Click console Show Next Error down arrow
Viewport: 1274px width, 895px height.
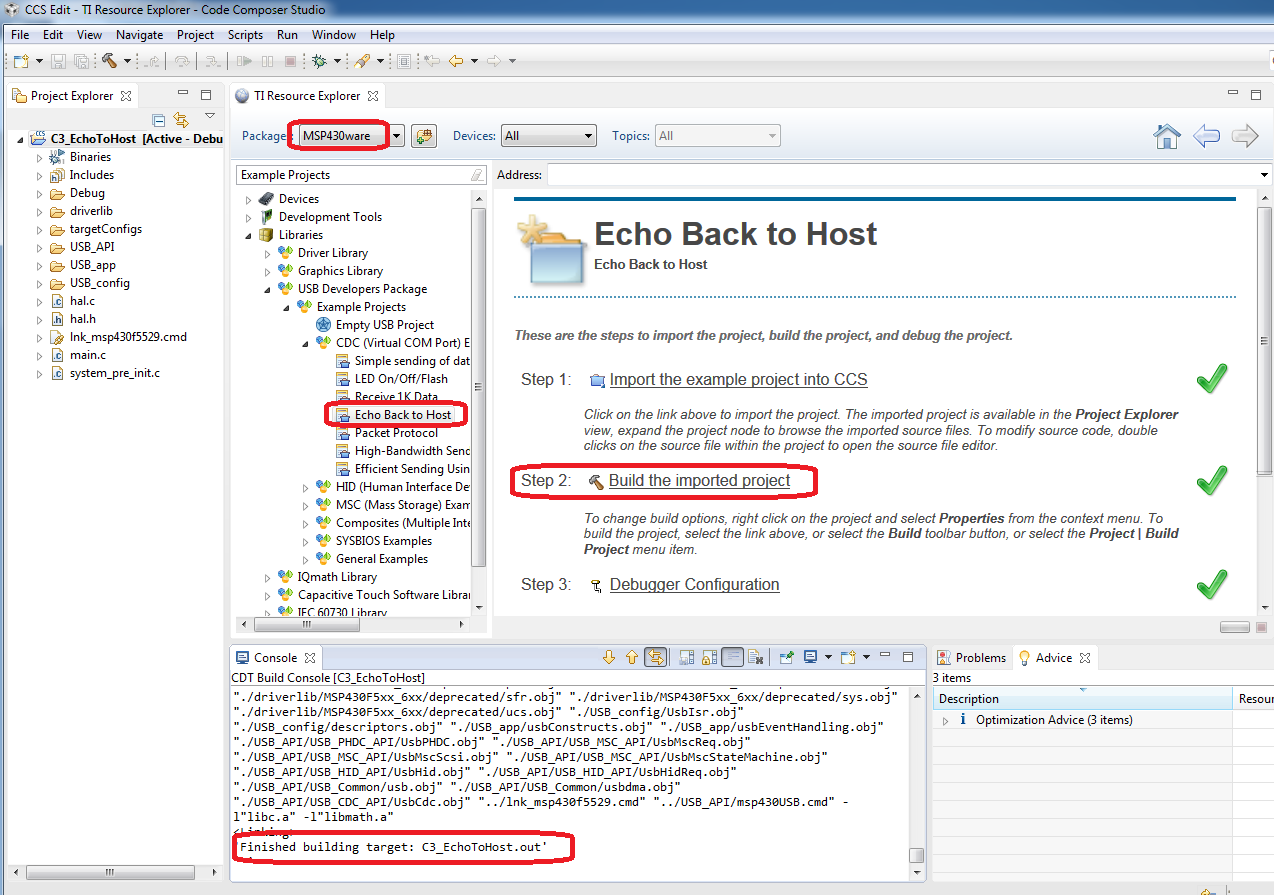(609, 658)
